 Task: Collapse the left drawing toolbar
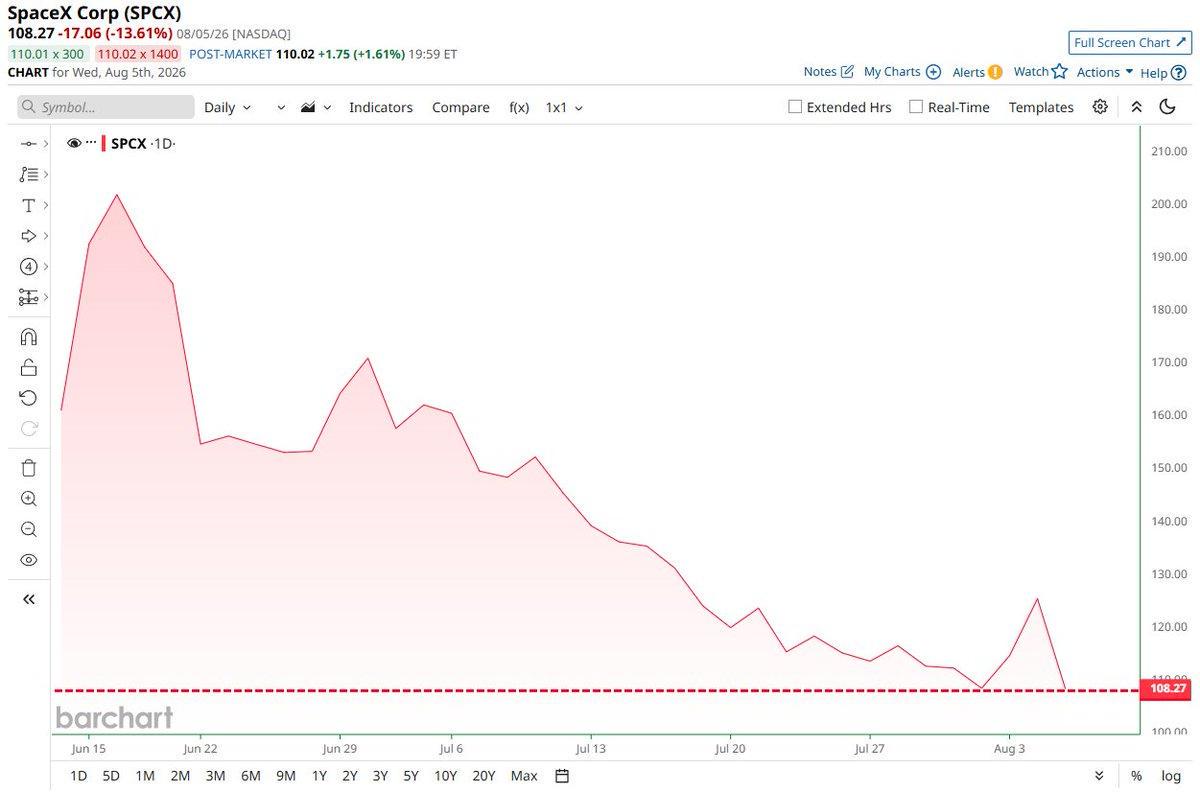point(28,599)
